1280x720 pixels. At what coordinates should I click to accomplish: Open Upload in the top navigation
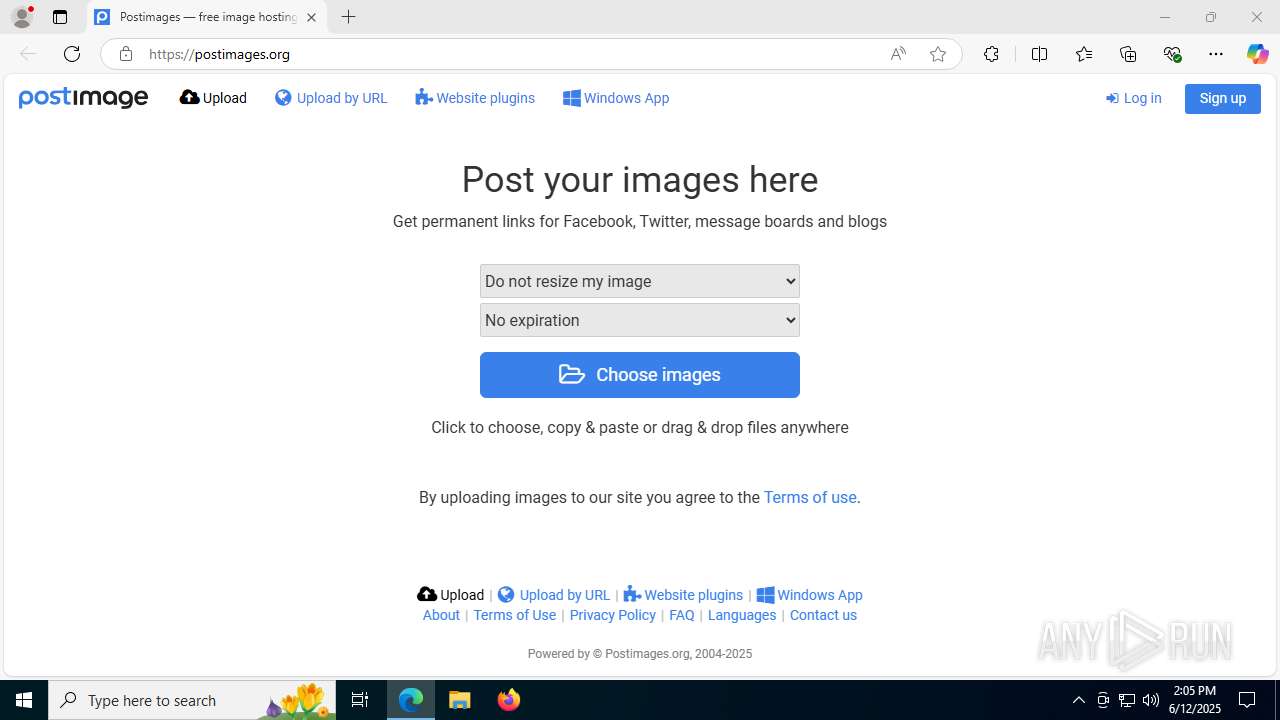pyautogui.click(x=213, y=98)
